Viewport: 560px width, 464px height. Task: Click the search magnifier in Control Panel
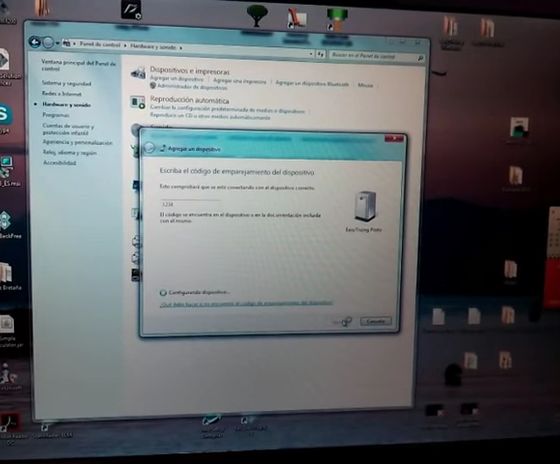pos(420,58)
